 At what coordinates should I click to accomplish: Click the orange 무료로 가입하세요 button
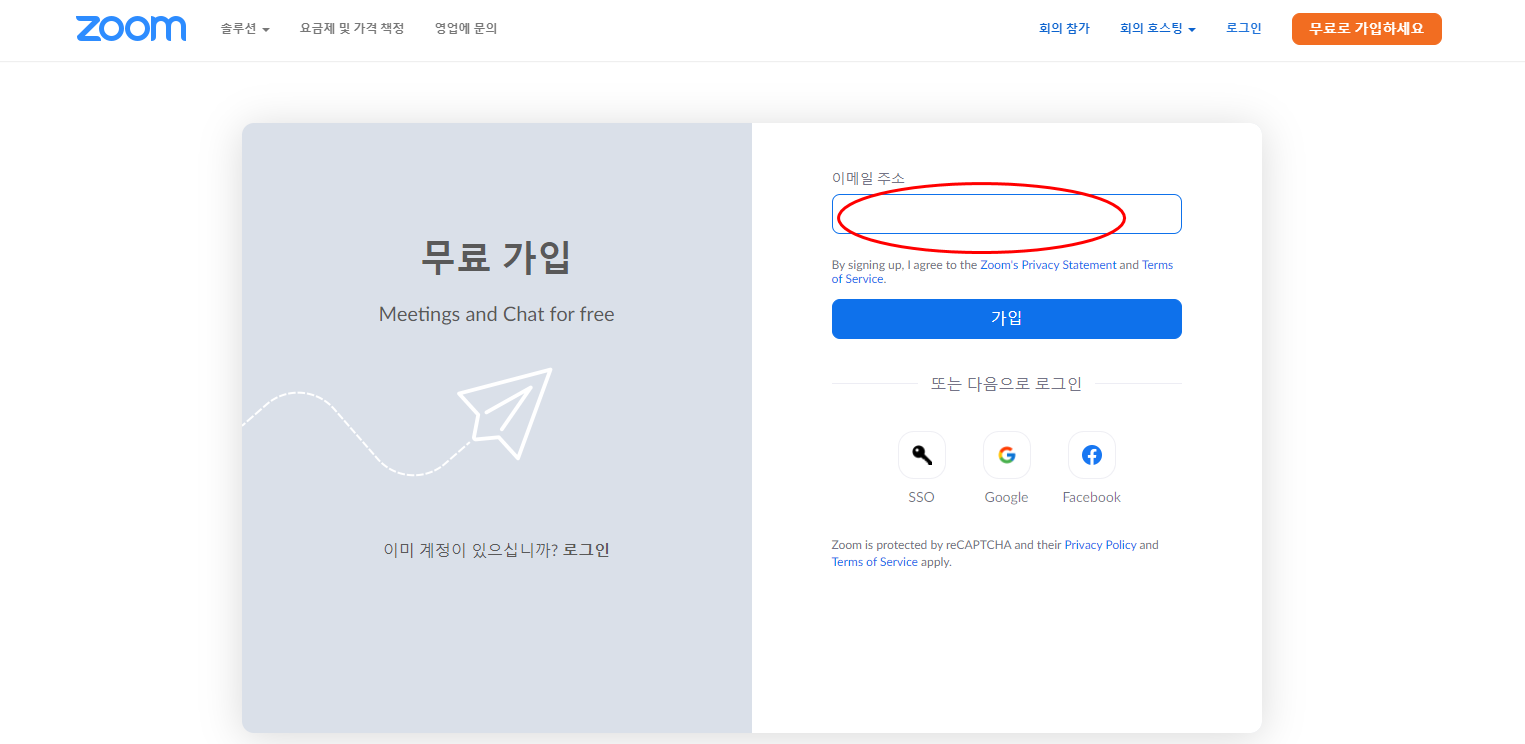click(1366, 29)
